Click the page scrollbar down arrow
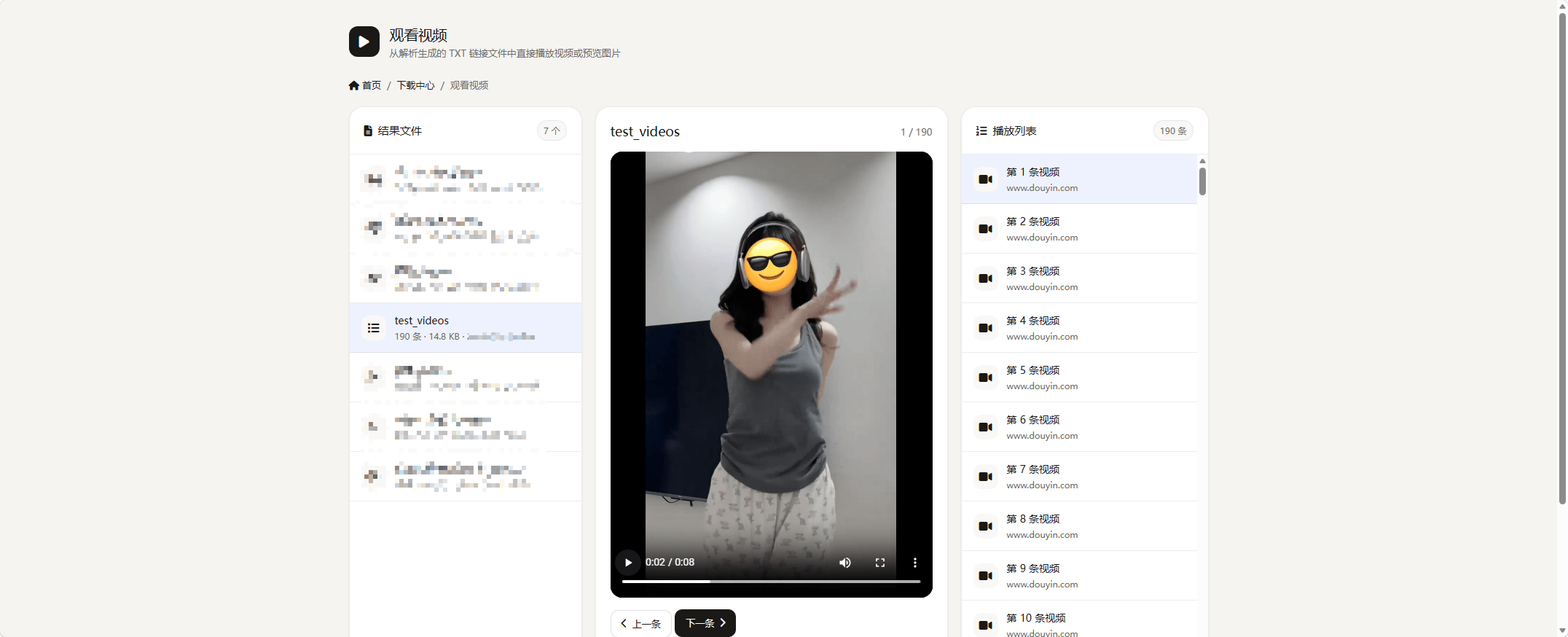Viewport: 1568px width, 637px height. click(1562, 631)
